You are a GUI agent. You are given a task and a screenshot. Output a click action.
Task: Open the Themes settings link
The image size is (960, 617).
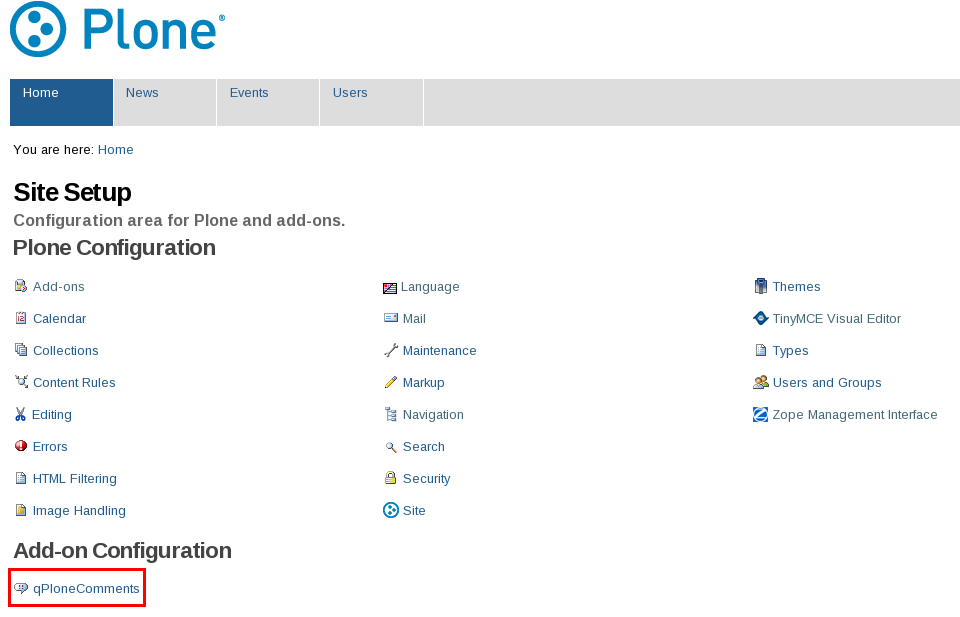[x=796, y=287]
